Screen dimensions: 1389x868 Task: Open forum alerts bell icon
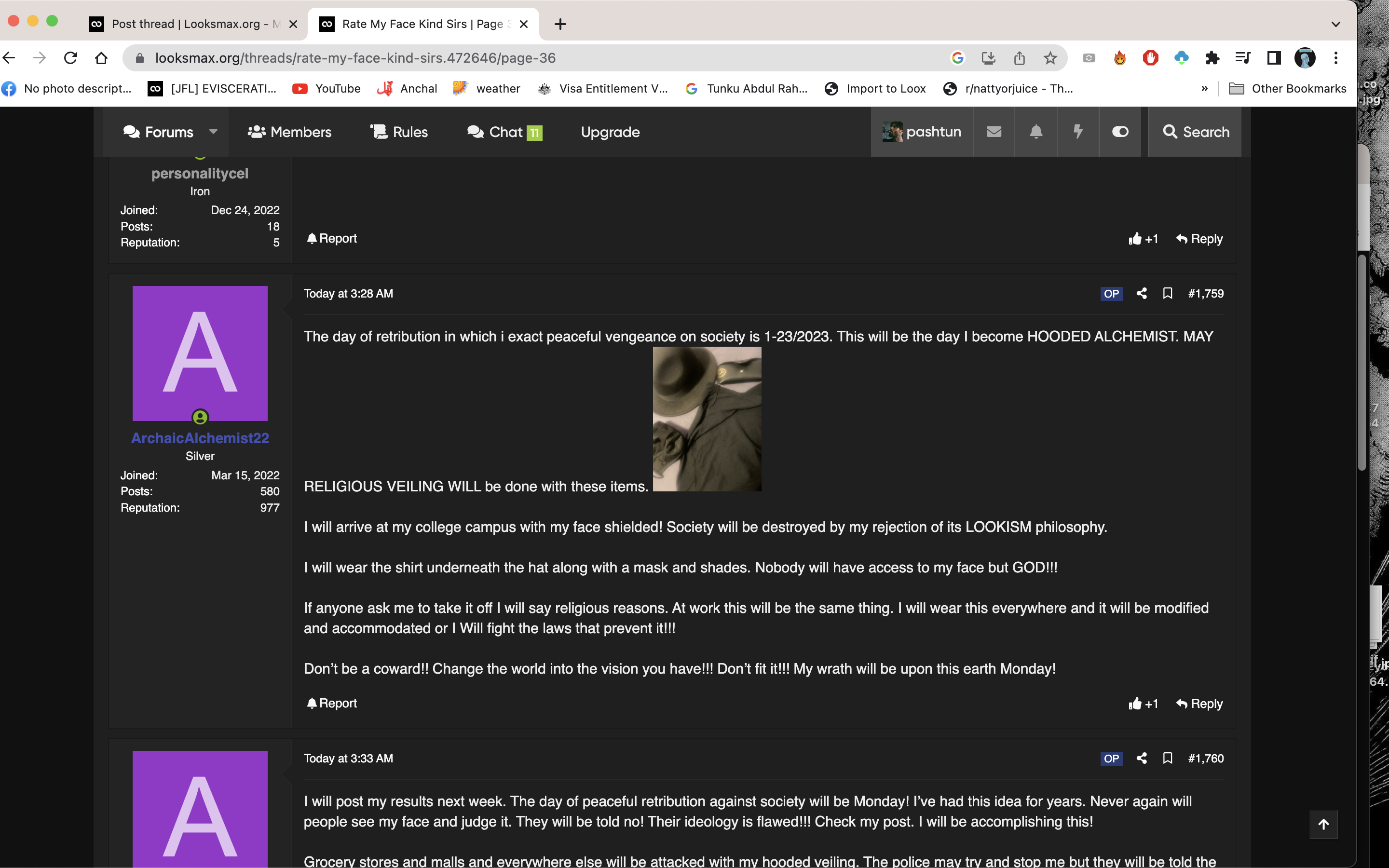[1036, 132]
